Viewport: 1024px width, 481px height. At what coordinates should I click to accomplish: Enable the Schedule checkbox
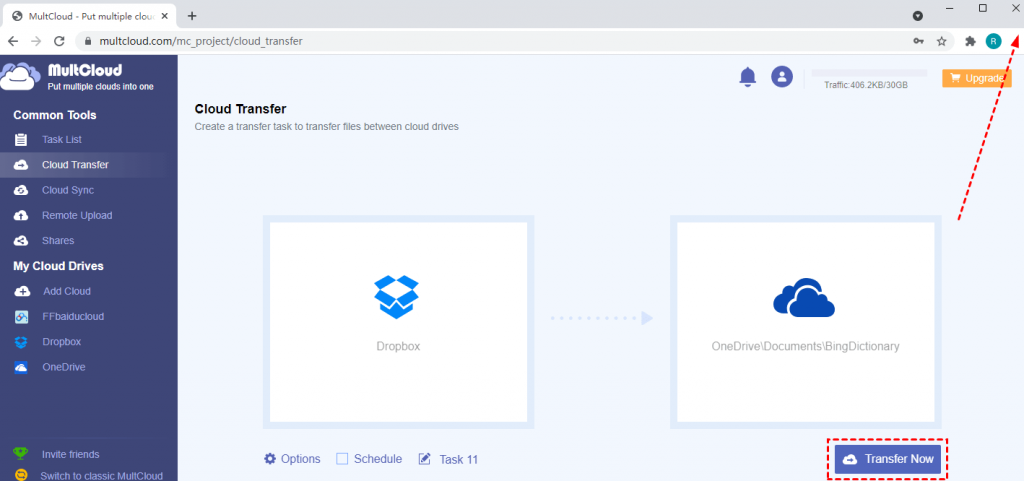pos(342,459)
